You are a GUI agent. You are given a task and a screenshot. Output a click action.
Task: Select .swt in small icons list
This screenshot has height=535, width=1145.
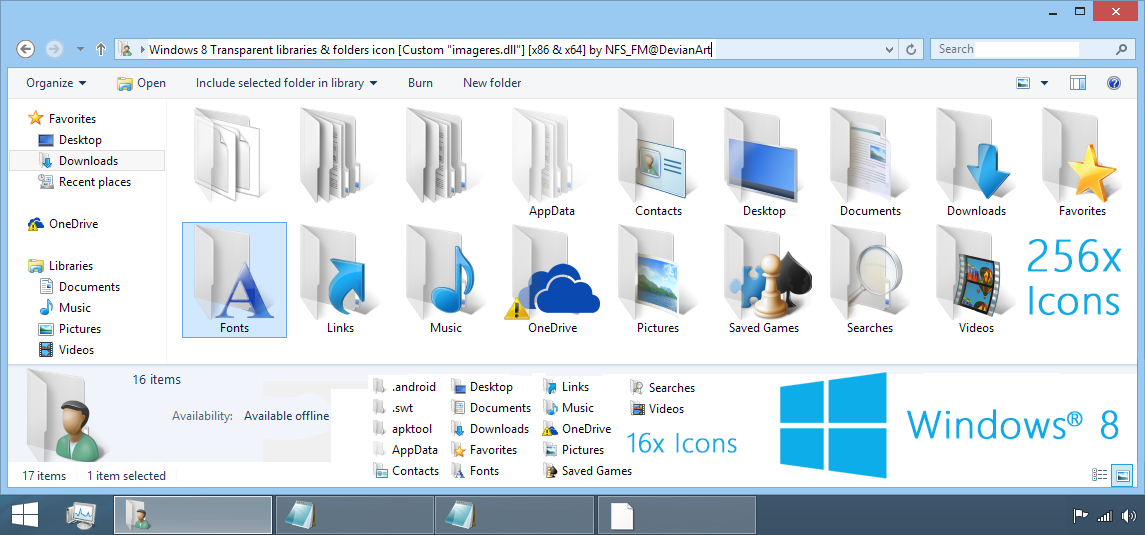pyautogui.click(x=394, y=408)
